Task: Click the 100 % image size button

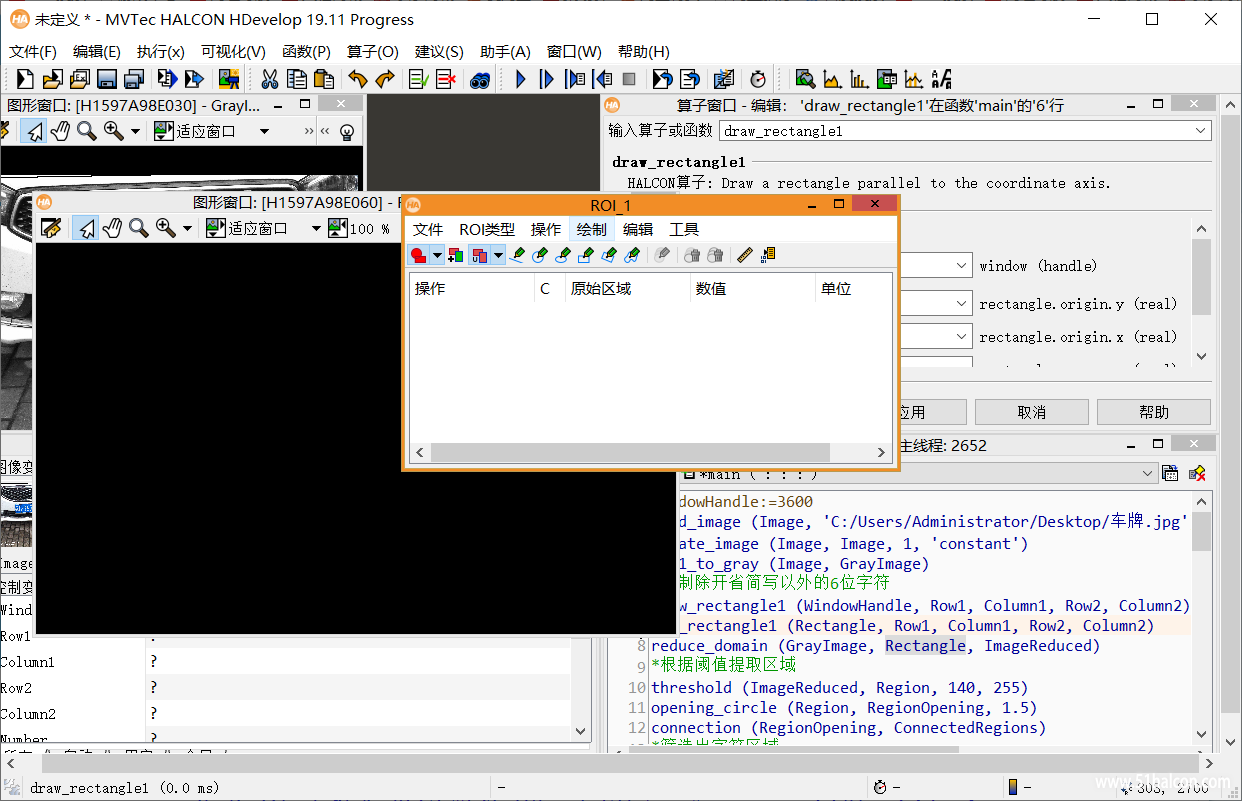Action: point(359,228)
